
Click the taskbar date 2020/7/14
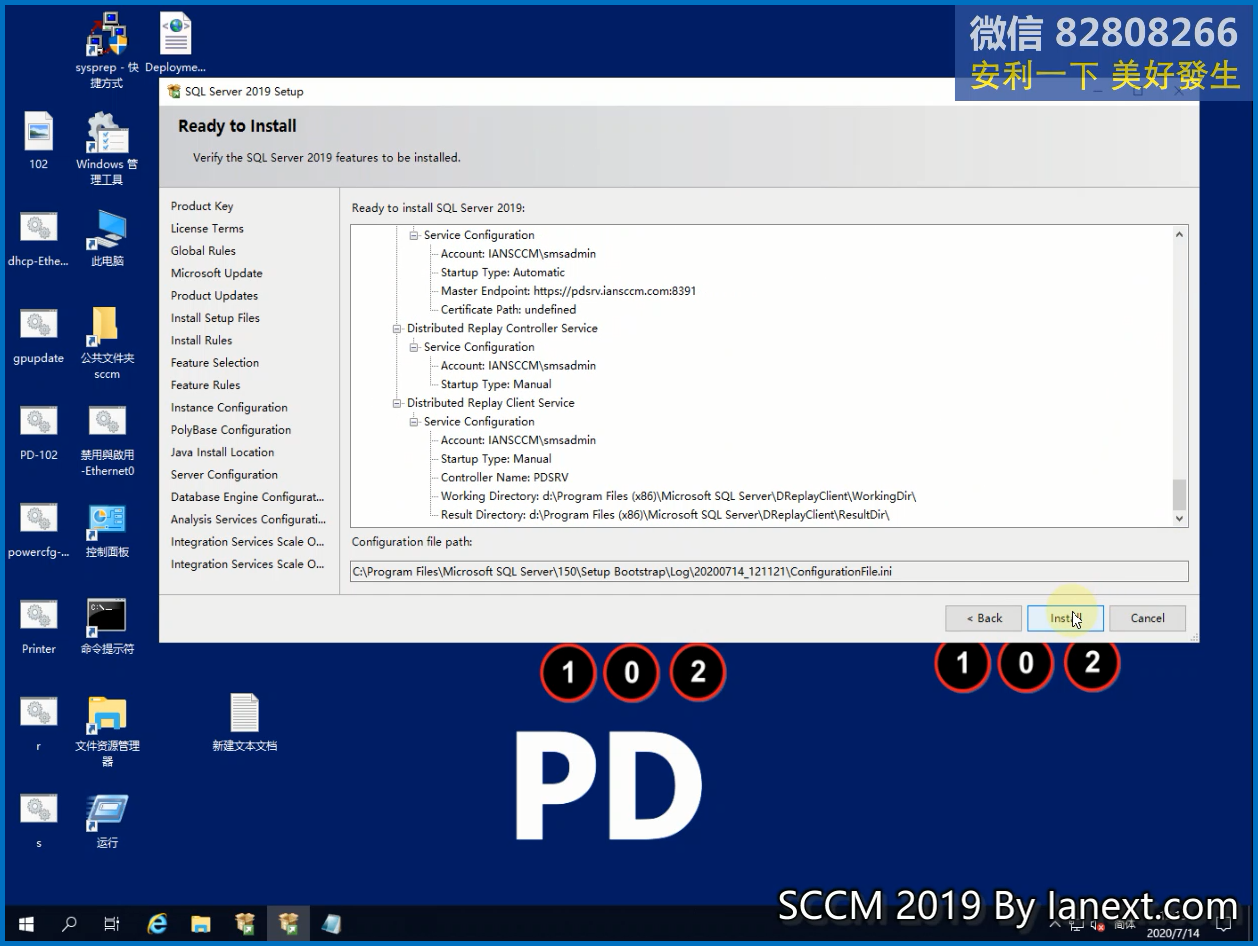tap(1171, 933)
